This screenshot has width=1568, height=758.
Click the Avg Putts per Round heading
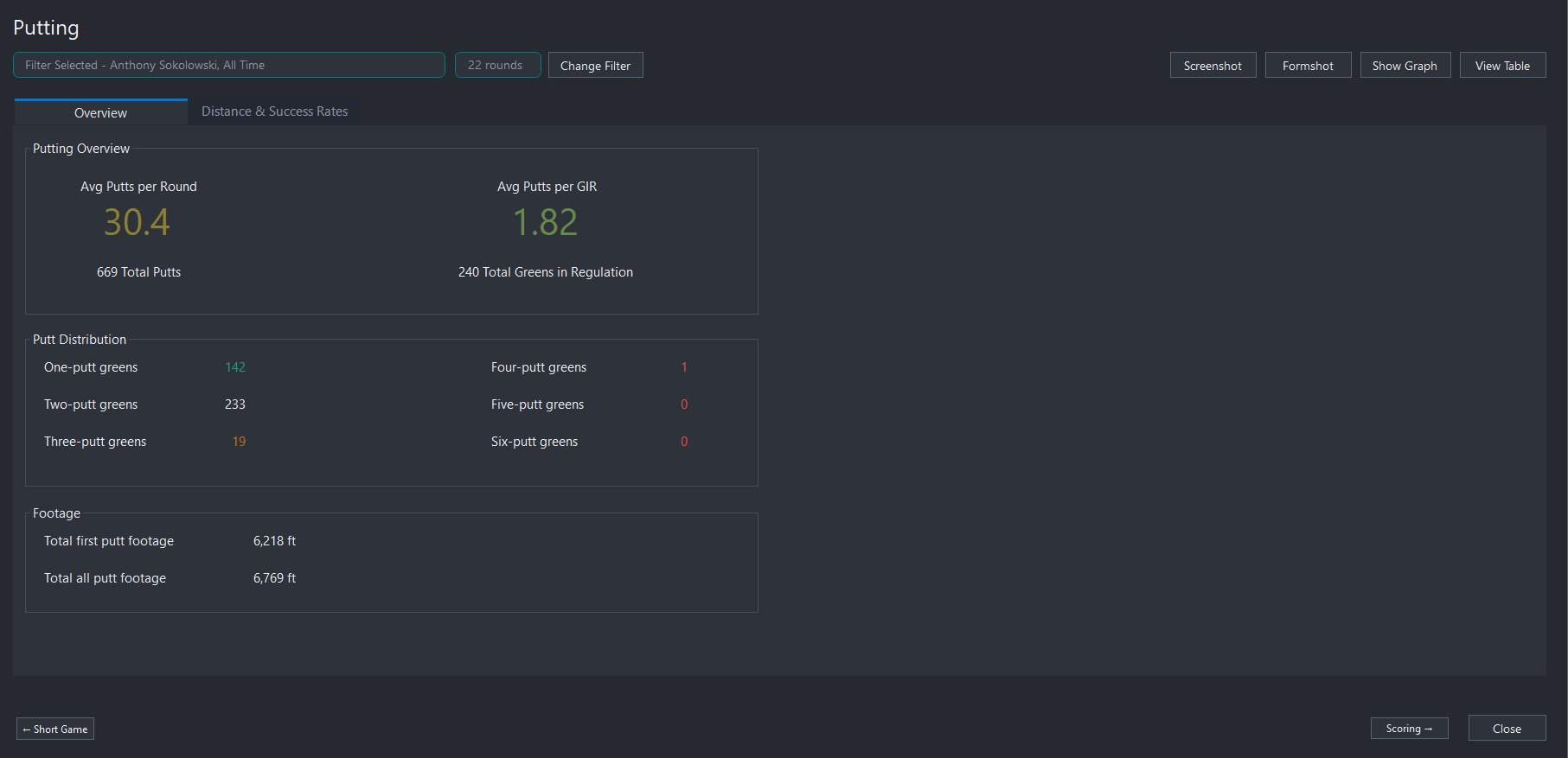click(138, 187)
